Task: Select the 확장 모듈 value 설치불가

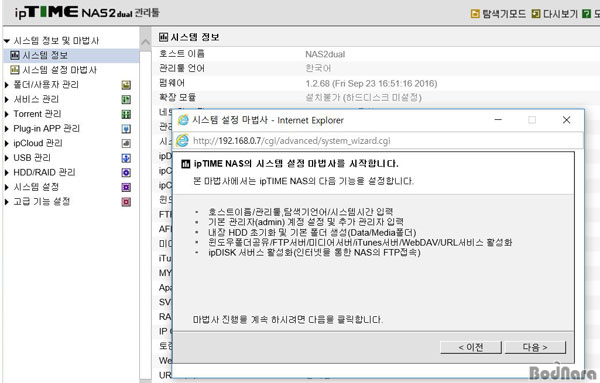Action: click(363, 98)
